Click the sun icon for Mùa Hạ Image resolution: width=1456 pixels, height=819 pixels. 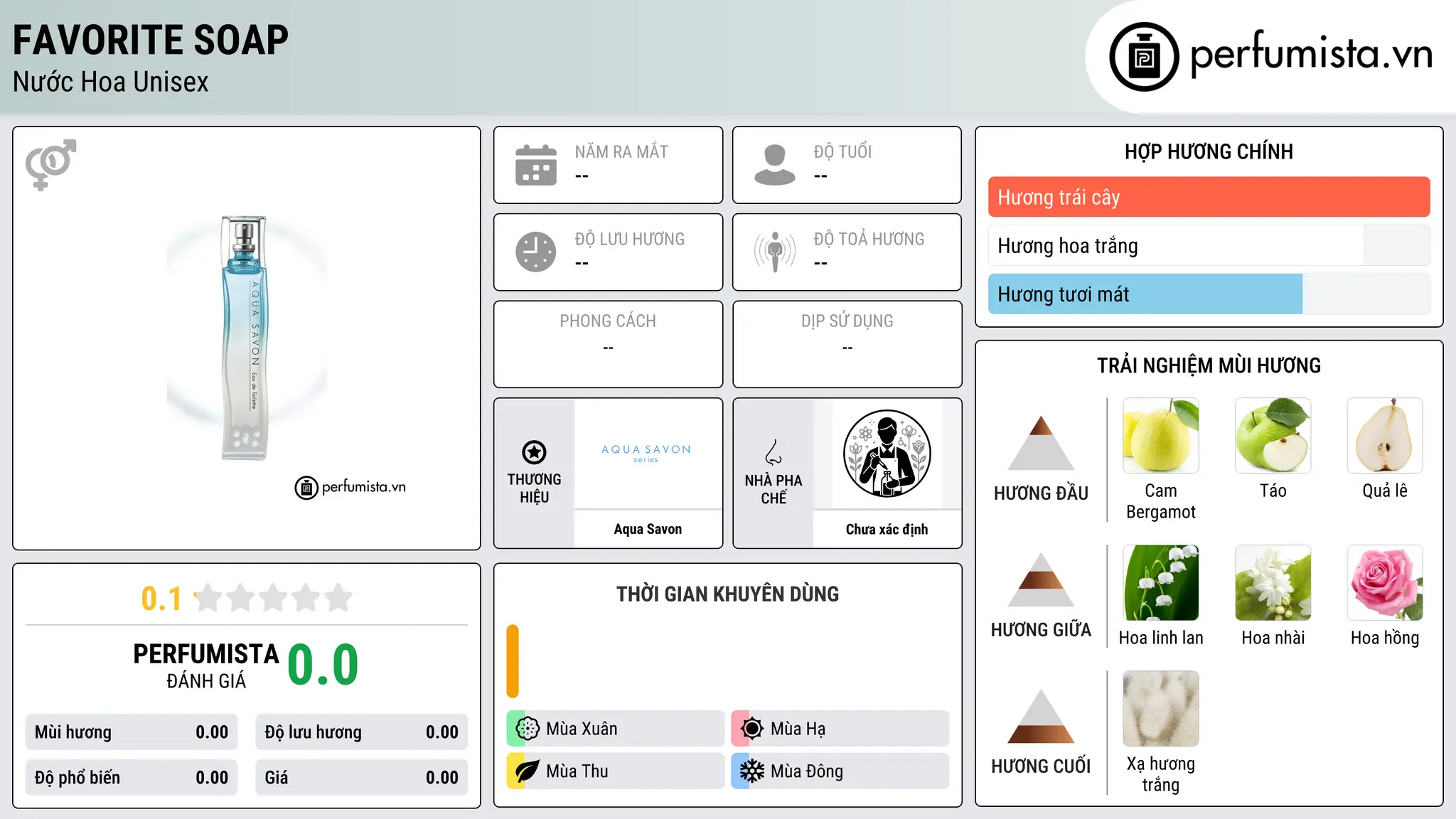(x=752, y=729)
